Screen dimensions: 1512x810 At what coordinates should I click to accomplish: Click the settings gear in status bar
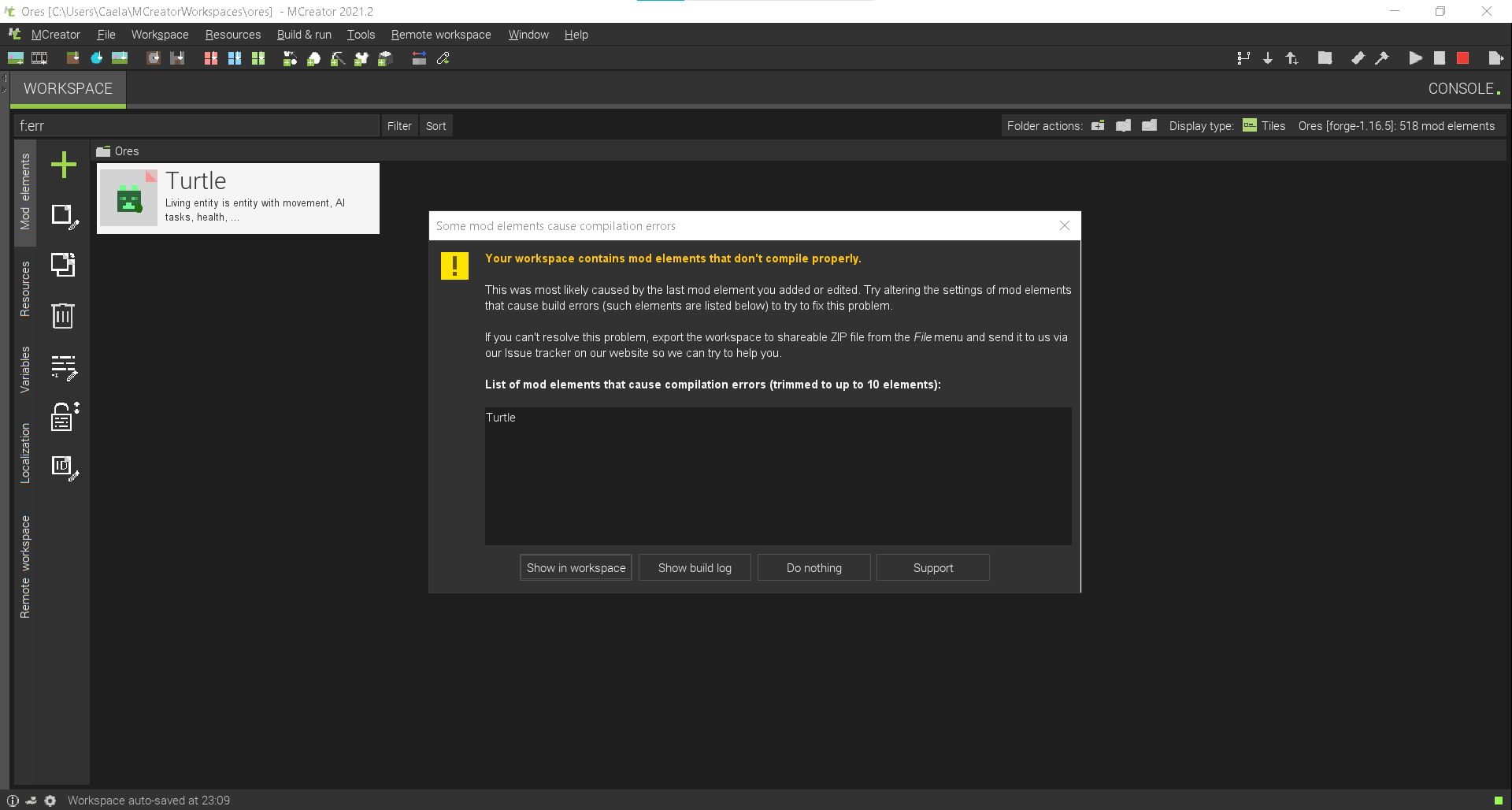coord(50,801)
